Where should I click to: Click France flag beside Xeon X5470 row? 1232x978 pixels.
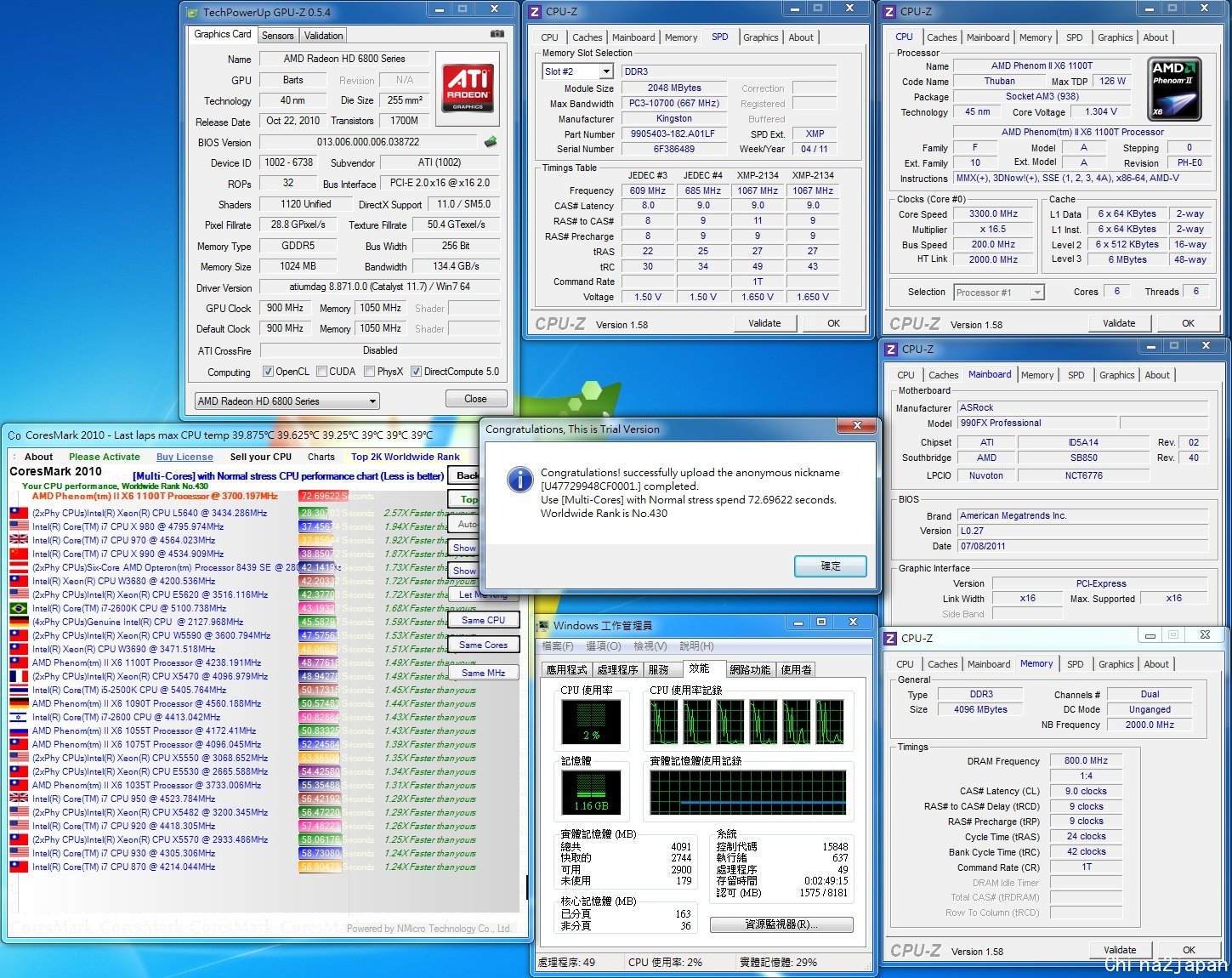[x=19, y=676]
